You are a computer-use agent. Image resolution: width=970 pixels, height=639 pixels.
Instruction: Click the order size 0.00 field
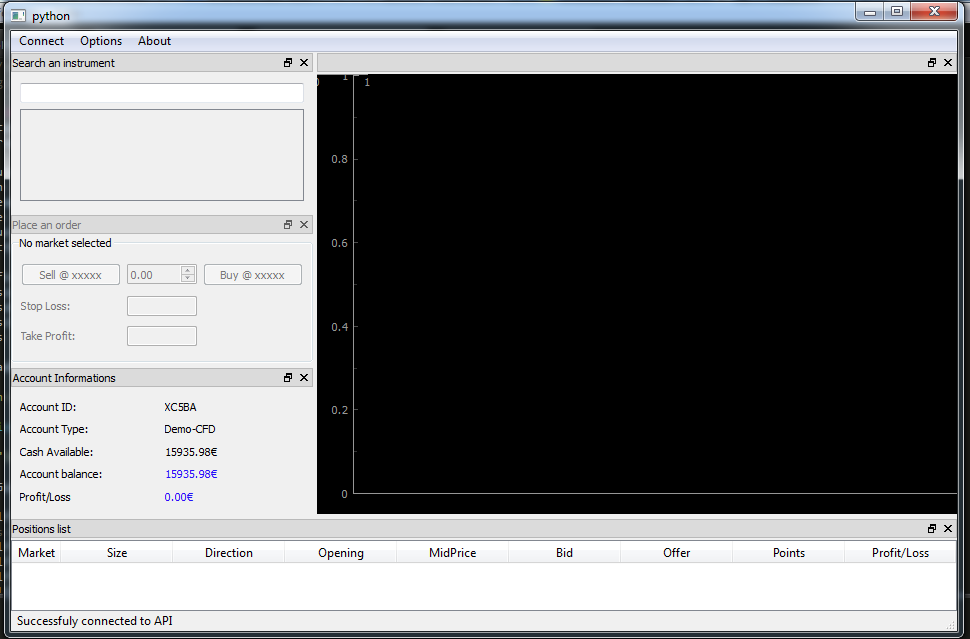pyautogui.click(x=154, y=275)
